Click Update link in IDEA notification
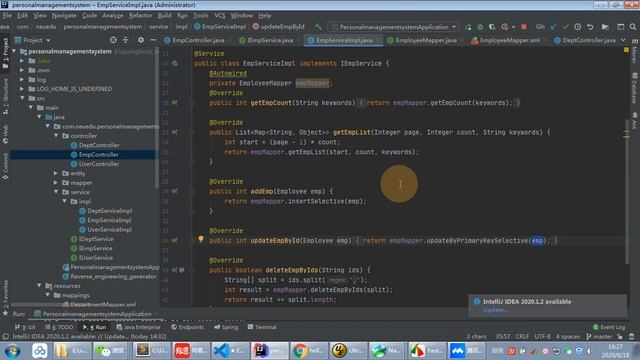 tap(495, 310)
